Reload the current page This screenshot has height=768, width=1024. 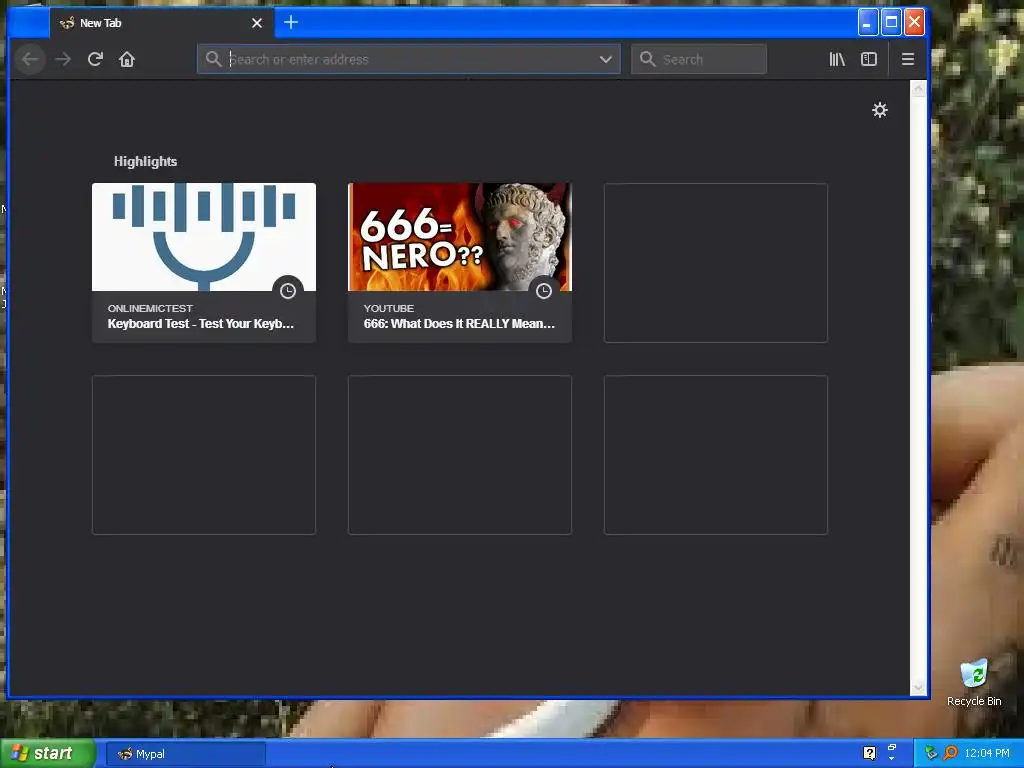(95, 59)
